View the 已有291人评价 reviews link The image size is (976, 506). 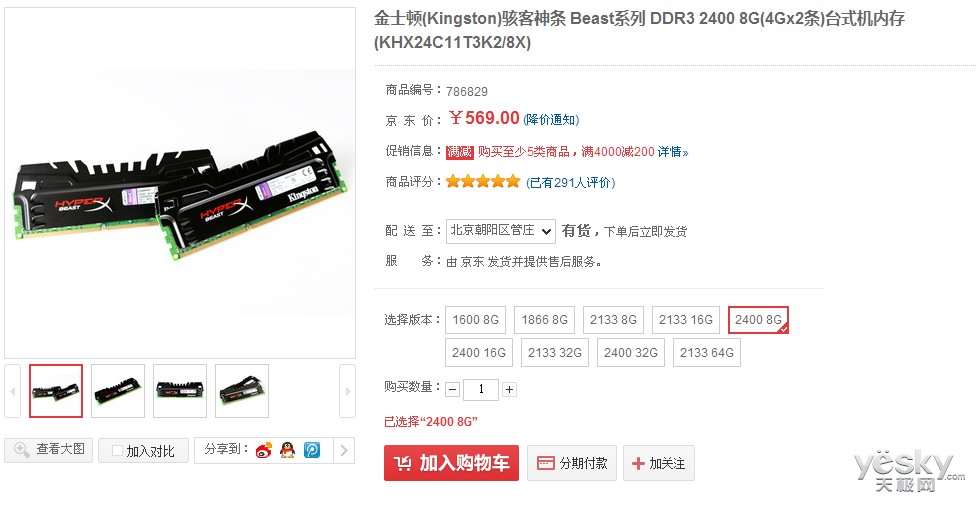click(571, 182)
